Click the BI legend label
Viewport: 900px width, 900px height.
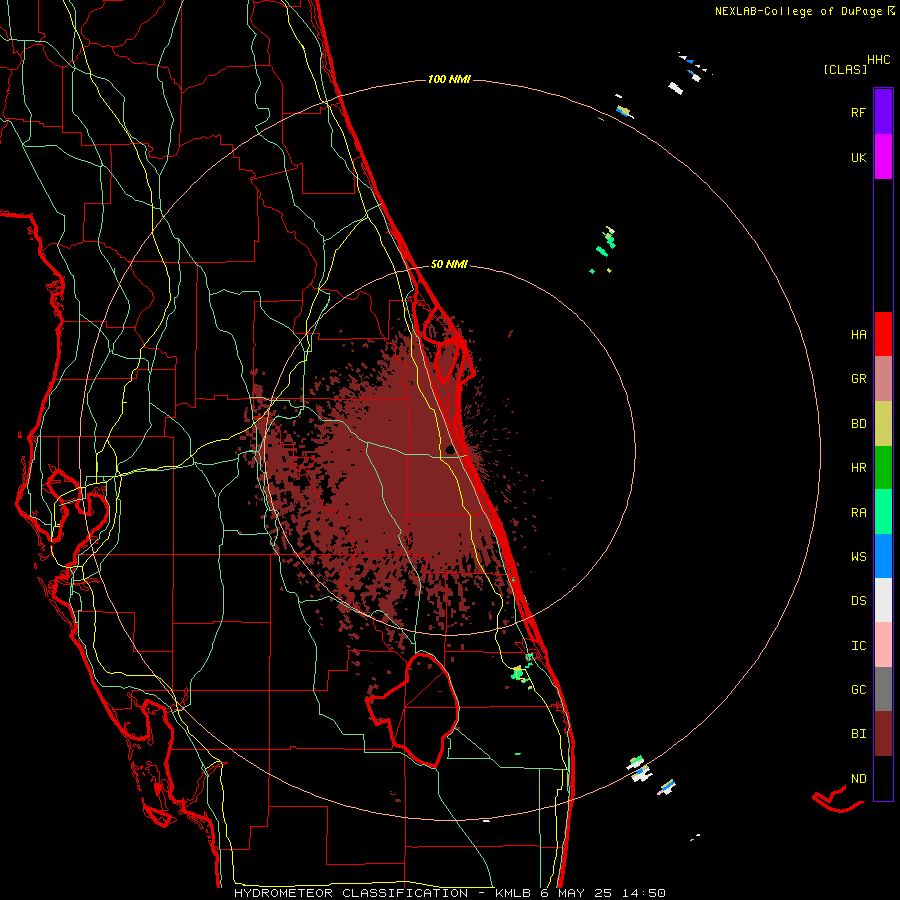click(858, 734)
